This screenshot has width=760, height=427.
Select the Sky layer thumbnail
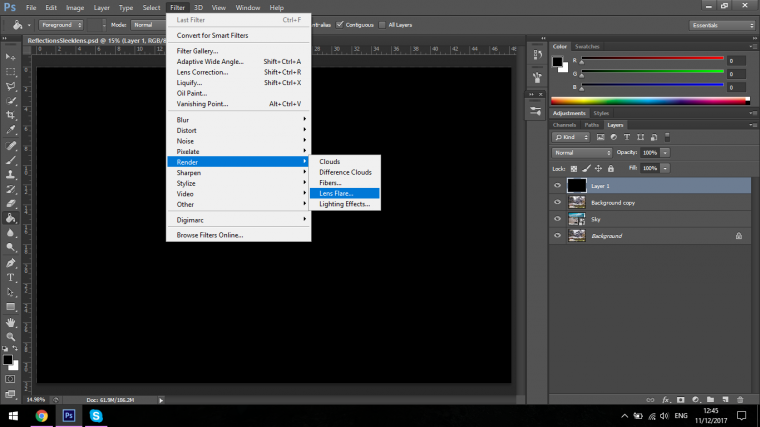(x=576, y=219)
